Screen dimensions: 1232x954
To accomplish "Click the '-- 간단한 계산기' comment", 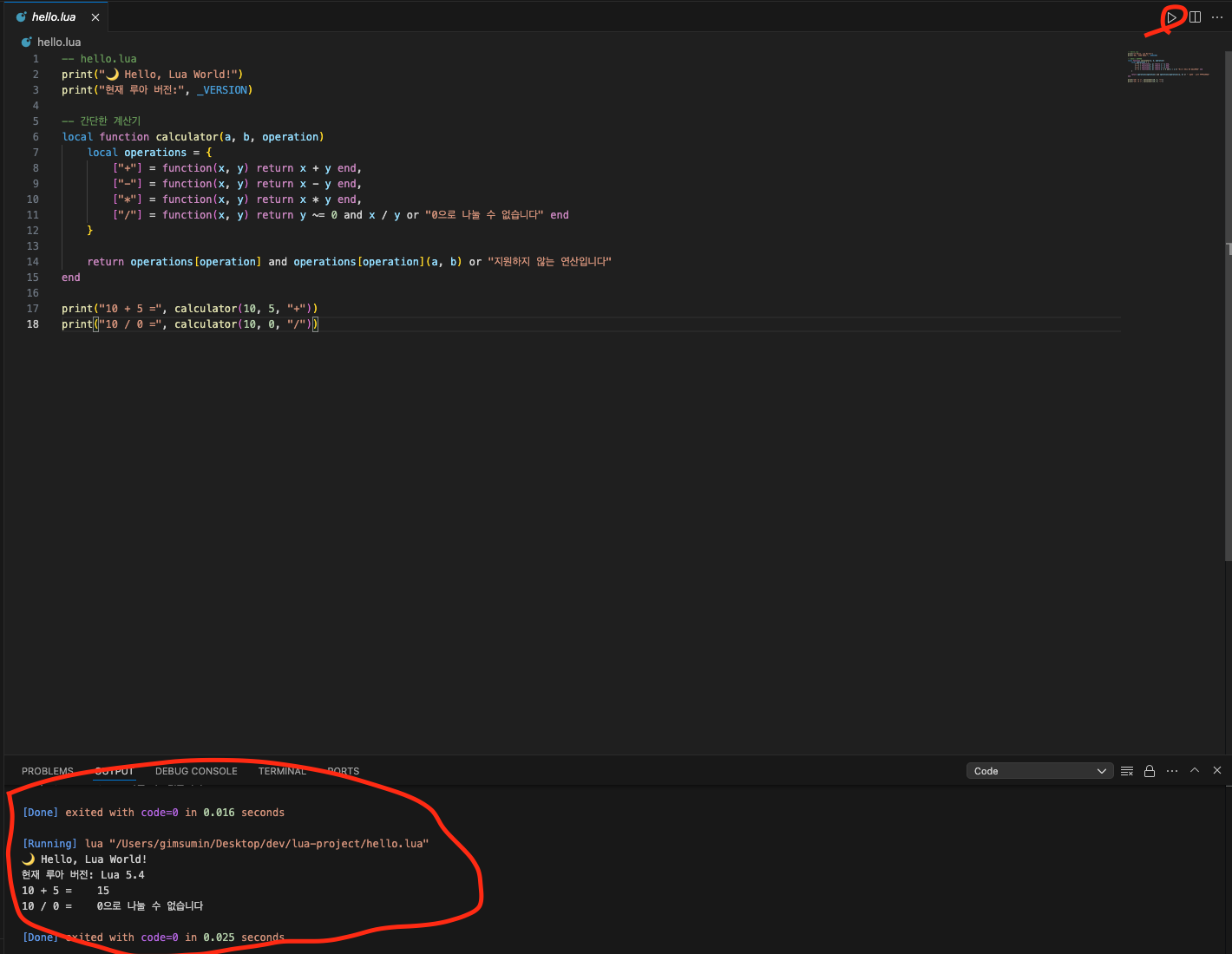I will click(101, 121).
